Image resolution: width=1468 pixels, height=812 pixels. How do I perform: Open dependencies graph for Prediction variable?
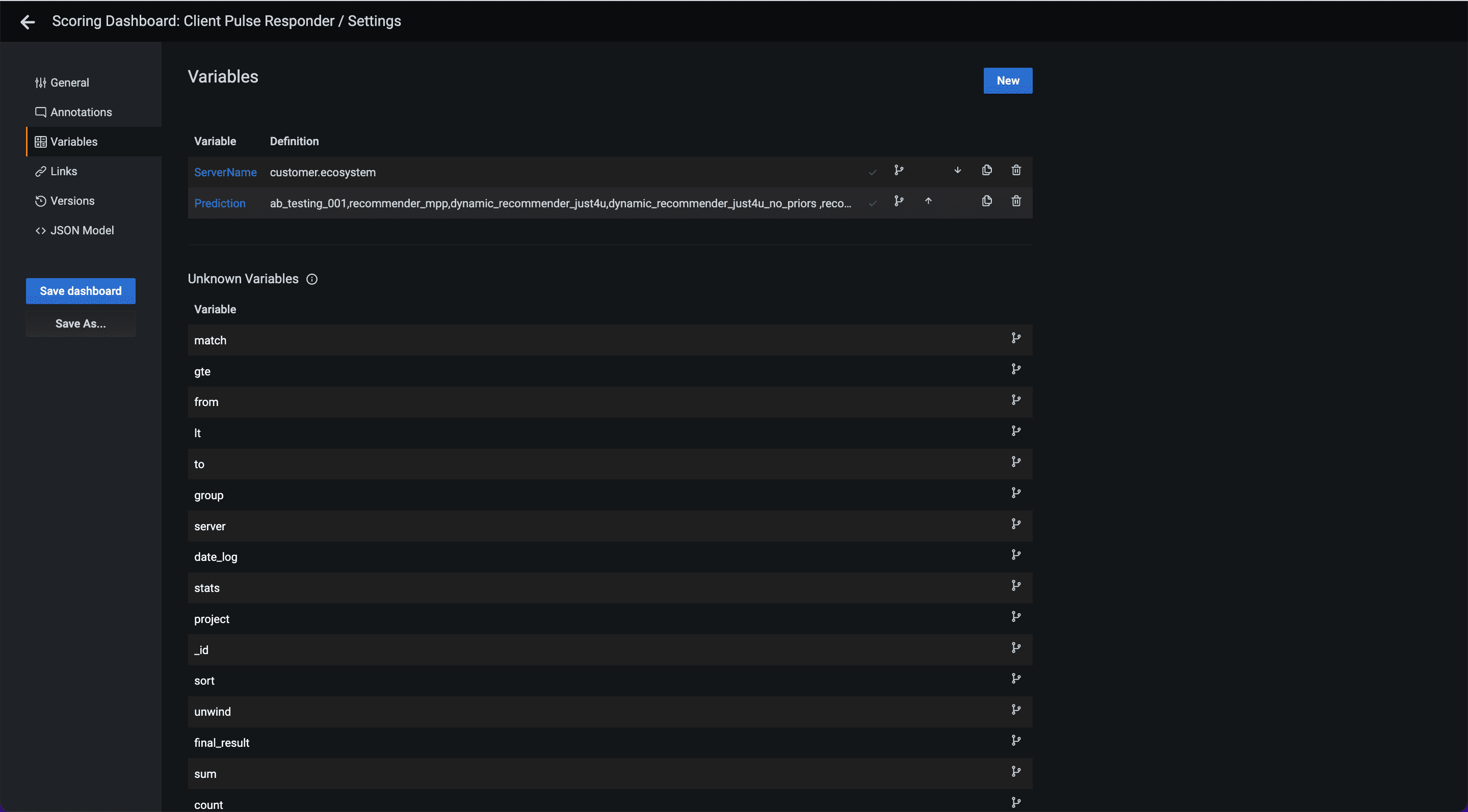[899, 201]
